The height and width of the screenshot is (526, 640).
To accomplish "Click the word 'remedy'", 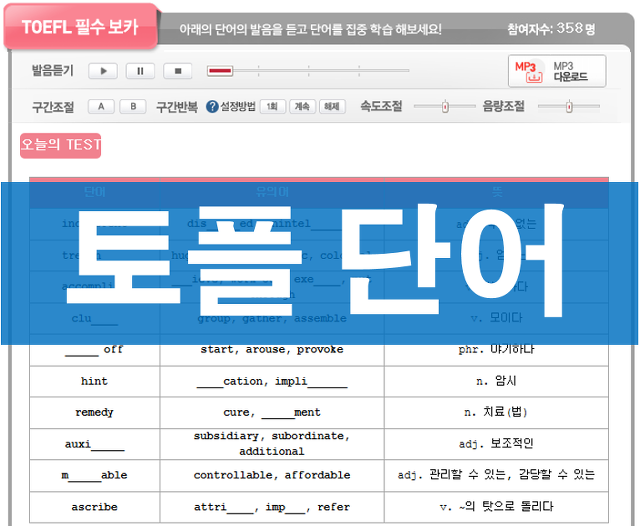I will pyautogui.click(x=94, y=413).
